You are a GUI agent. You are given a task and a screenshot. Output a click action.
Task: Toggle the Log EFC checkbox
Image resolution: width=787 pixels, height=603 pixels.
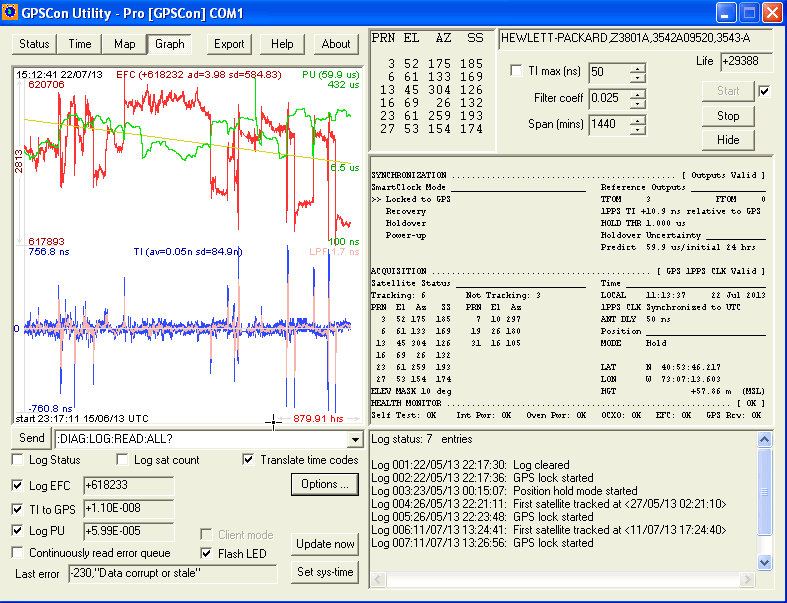point(17,485)
